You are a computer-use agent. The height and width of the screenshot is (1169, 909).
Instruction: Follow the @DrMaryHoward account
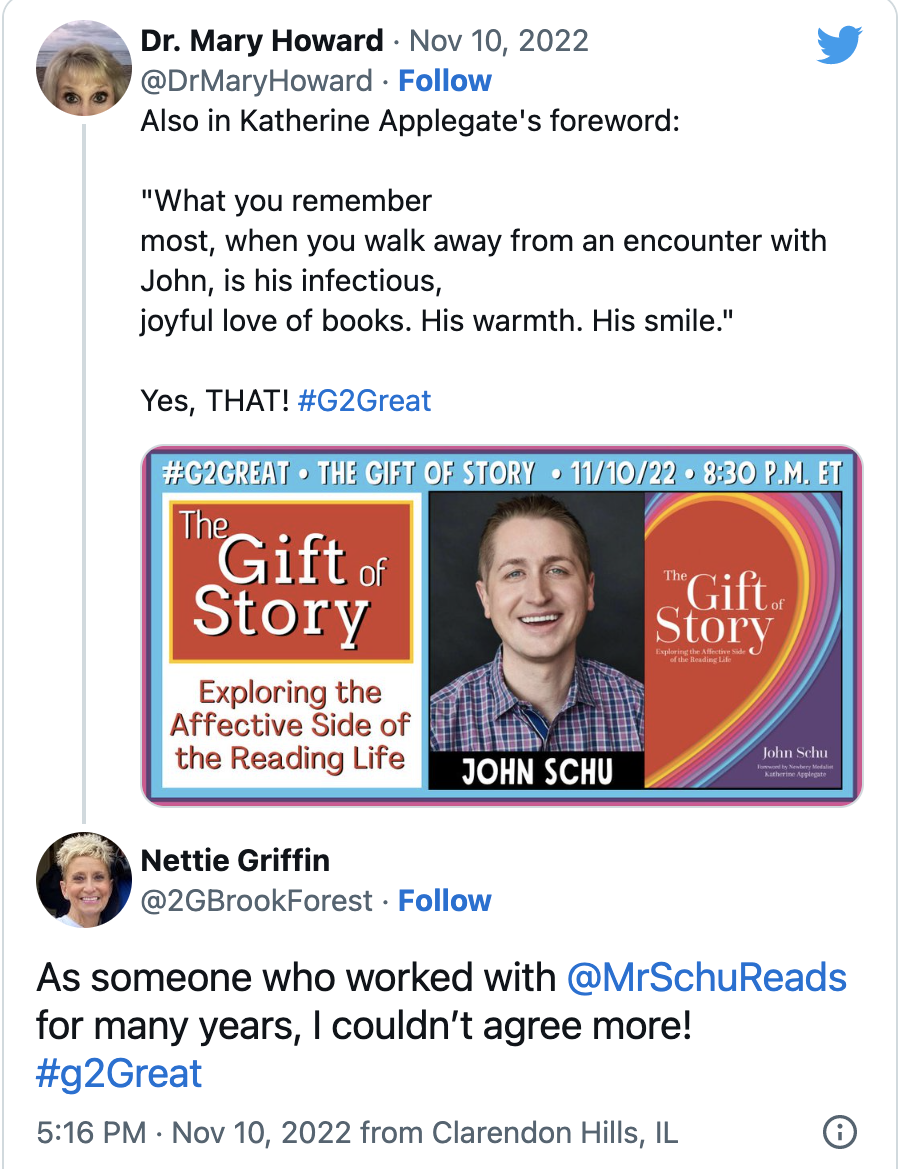point(445,81)
